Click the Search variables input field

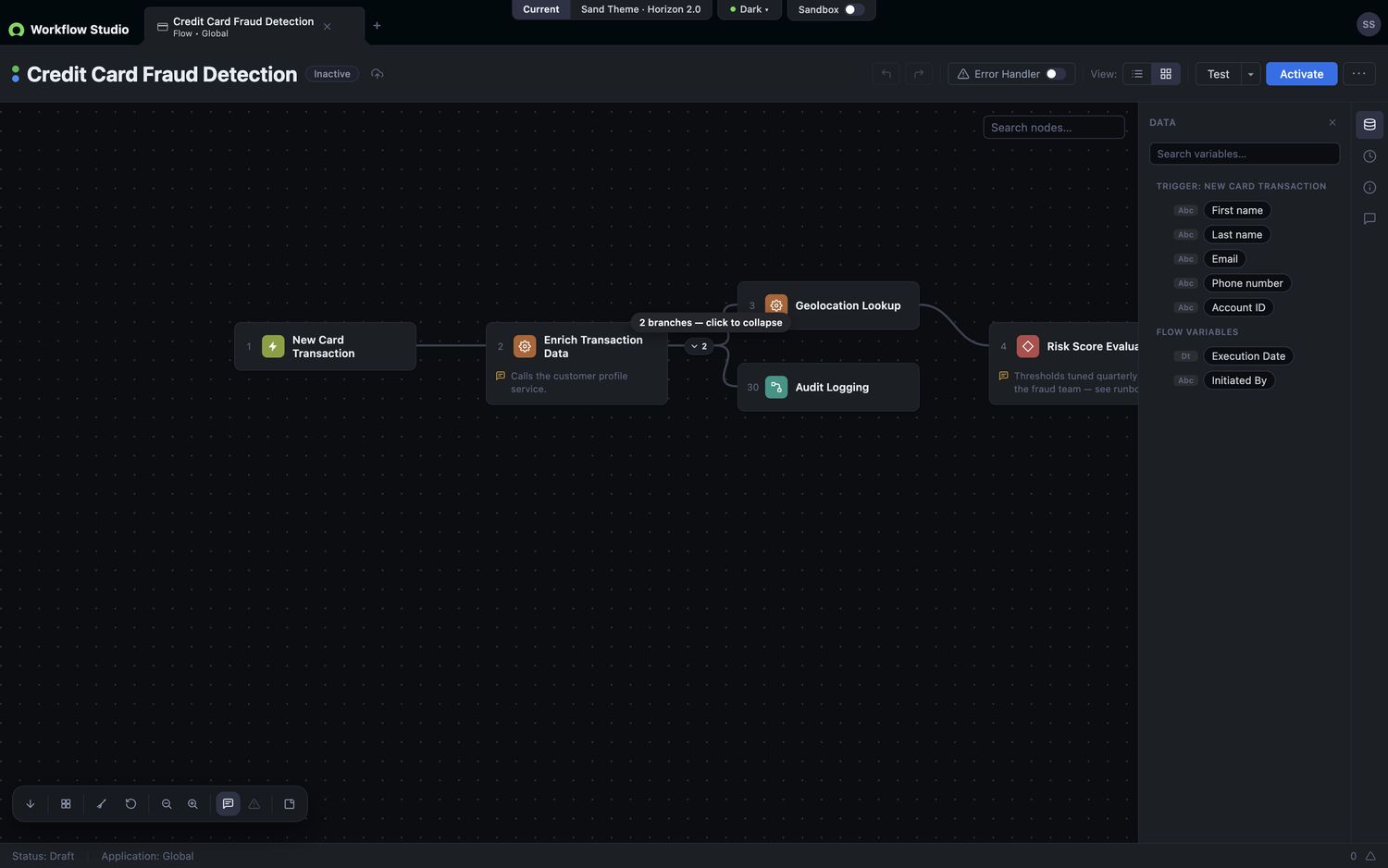coord(1244,154)
